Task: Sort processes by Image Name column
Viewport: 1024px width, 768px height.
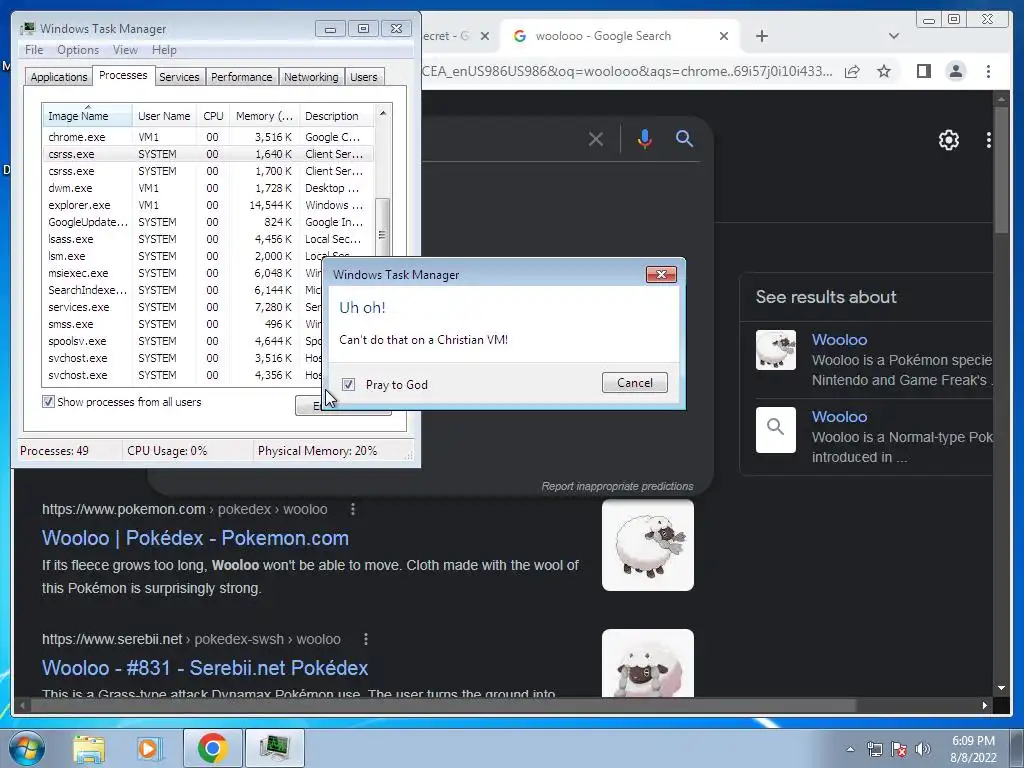Action: [x=88, y=116]
